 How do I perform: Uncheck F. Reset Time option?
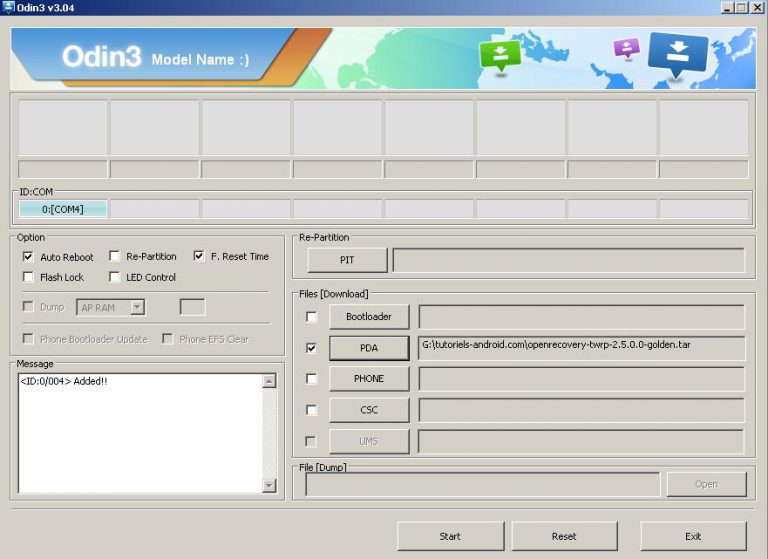199,256
